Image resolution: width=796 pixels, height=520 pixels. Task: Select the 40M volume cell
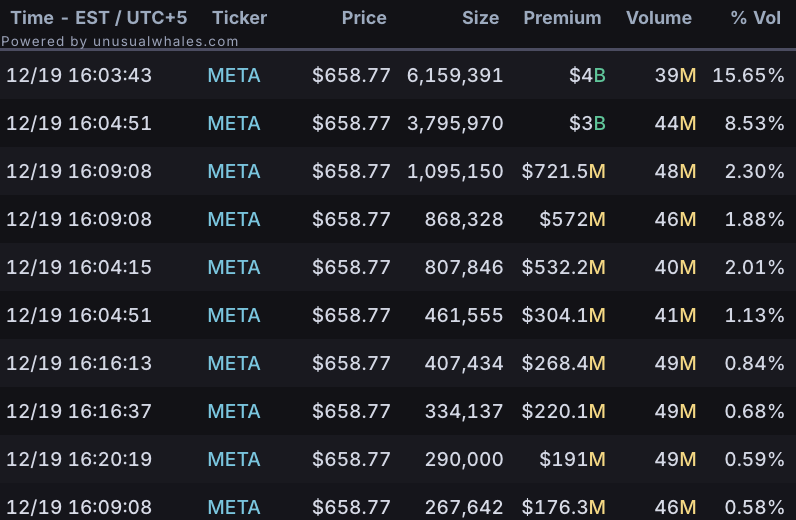click(x=675, y=267)
